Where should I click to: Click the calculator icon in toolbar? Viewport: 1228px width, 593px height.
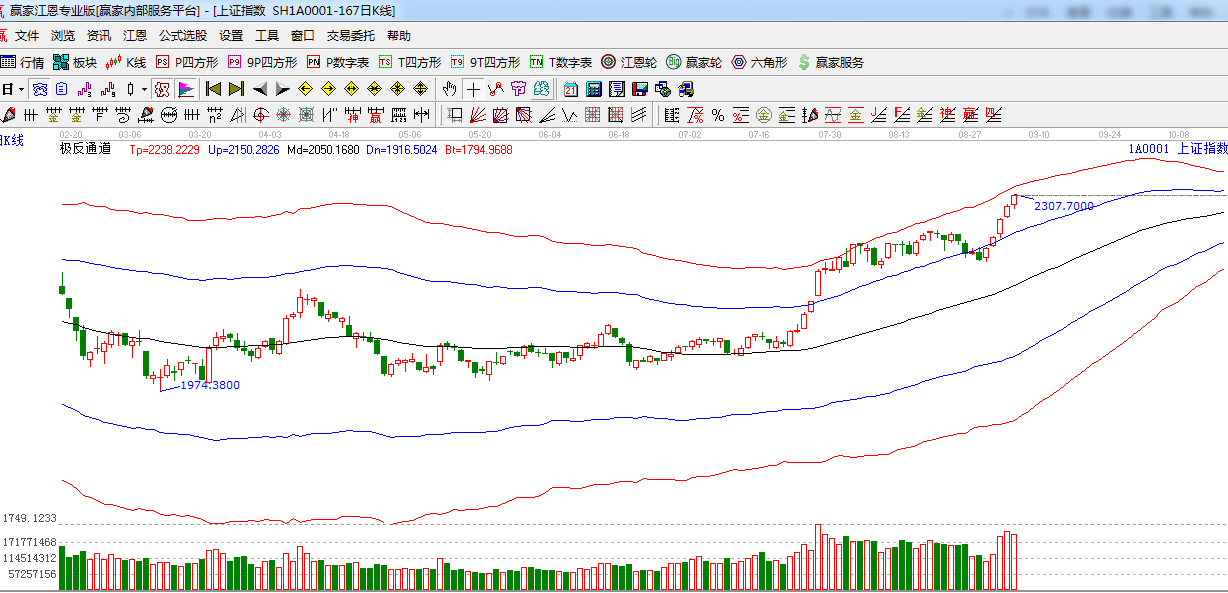(594, 89)
